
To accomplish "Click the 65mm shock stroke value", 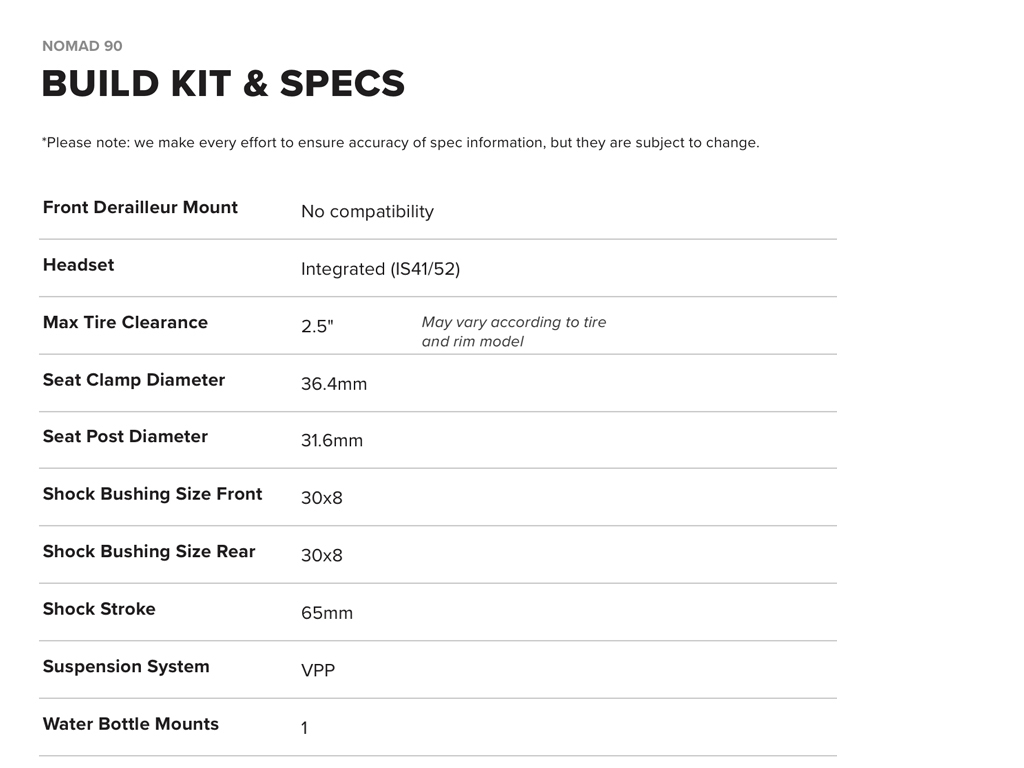I will tap(327, 613).
